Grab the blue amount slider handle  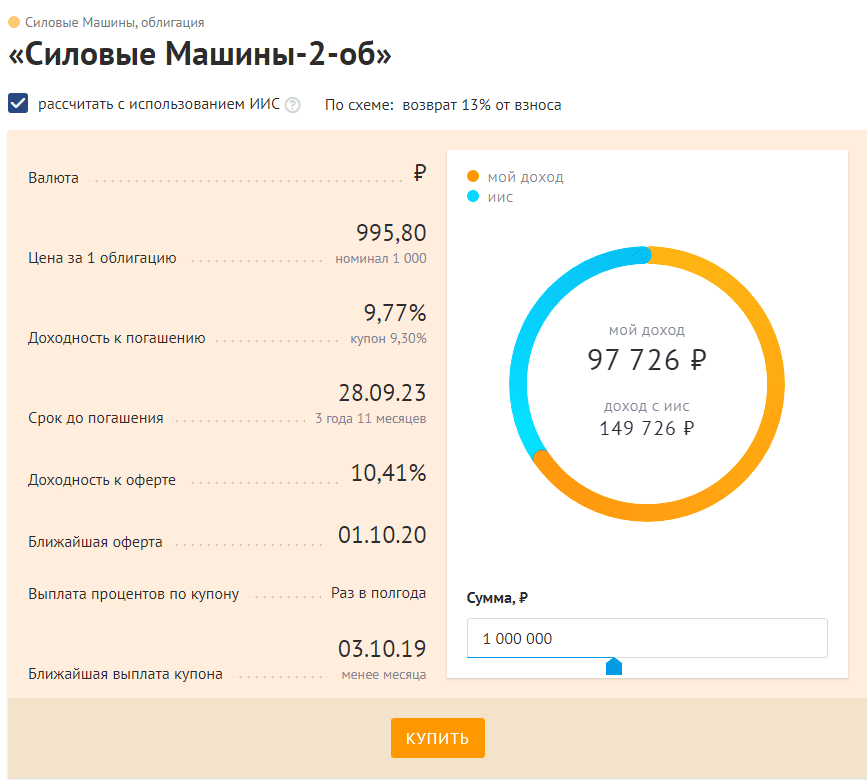click(x=614, y=667)
